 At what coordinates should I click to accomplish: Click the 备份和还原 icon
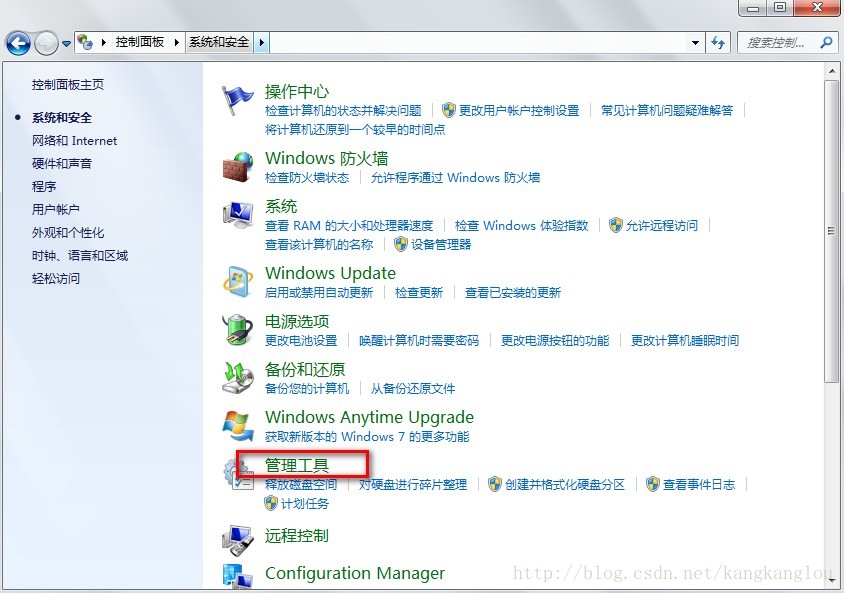pos(237,377)
